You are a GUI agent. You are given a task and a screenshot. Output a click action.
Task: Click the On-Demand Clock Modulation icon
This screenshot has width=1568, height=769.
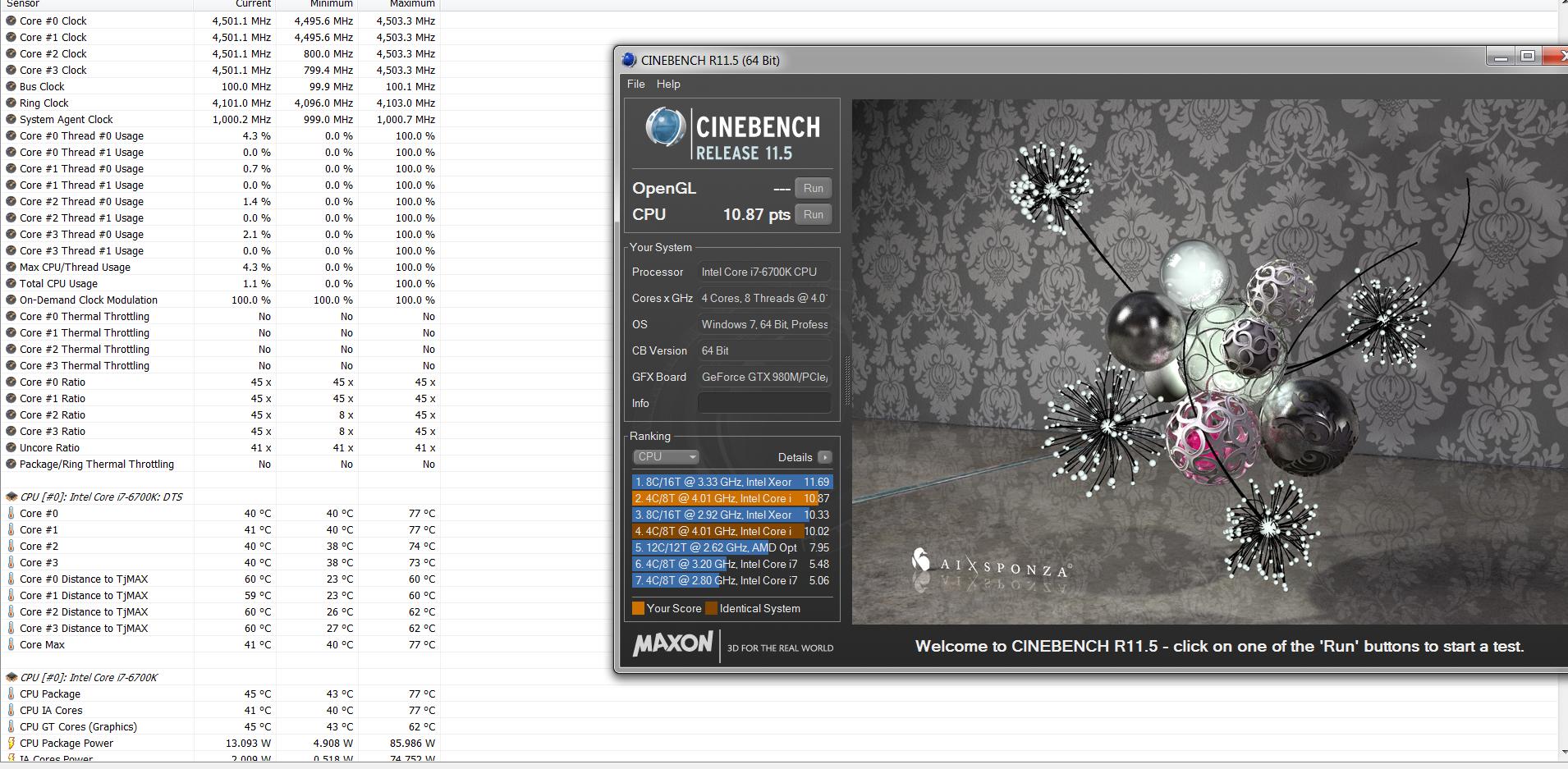point(11,300)
